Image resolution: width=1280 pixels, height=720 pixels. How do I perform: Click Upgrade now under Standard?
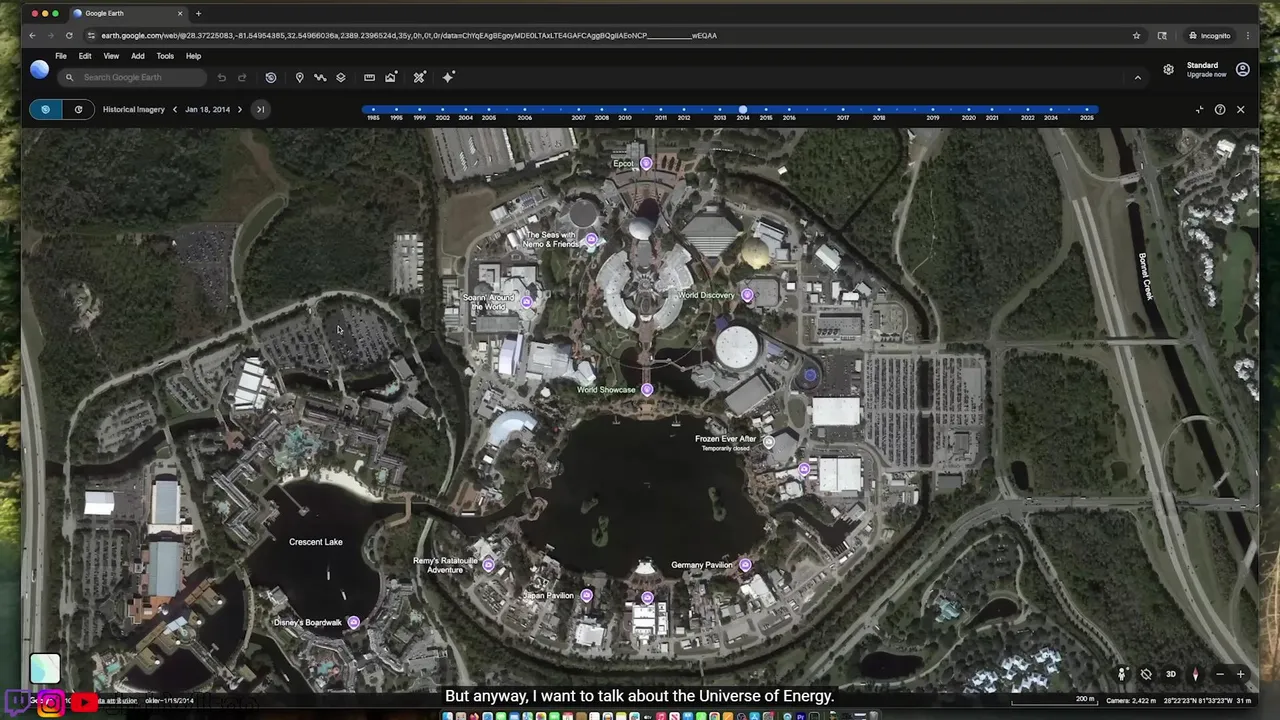click(x=1206, y=74)
